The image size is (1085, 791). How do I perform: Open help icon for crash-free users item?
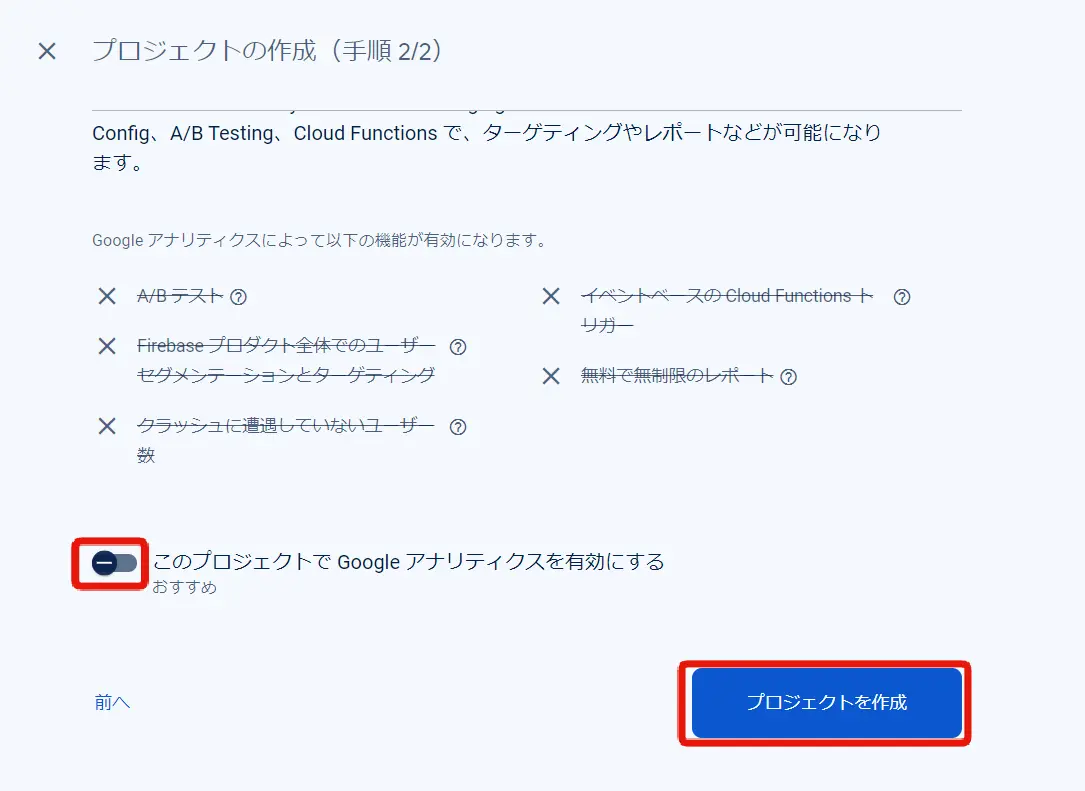458,427
